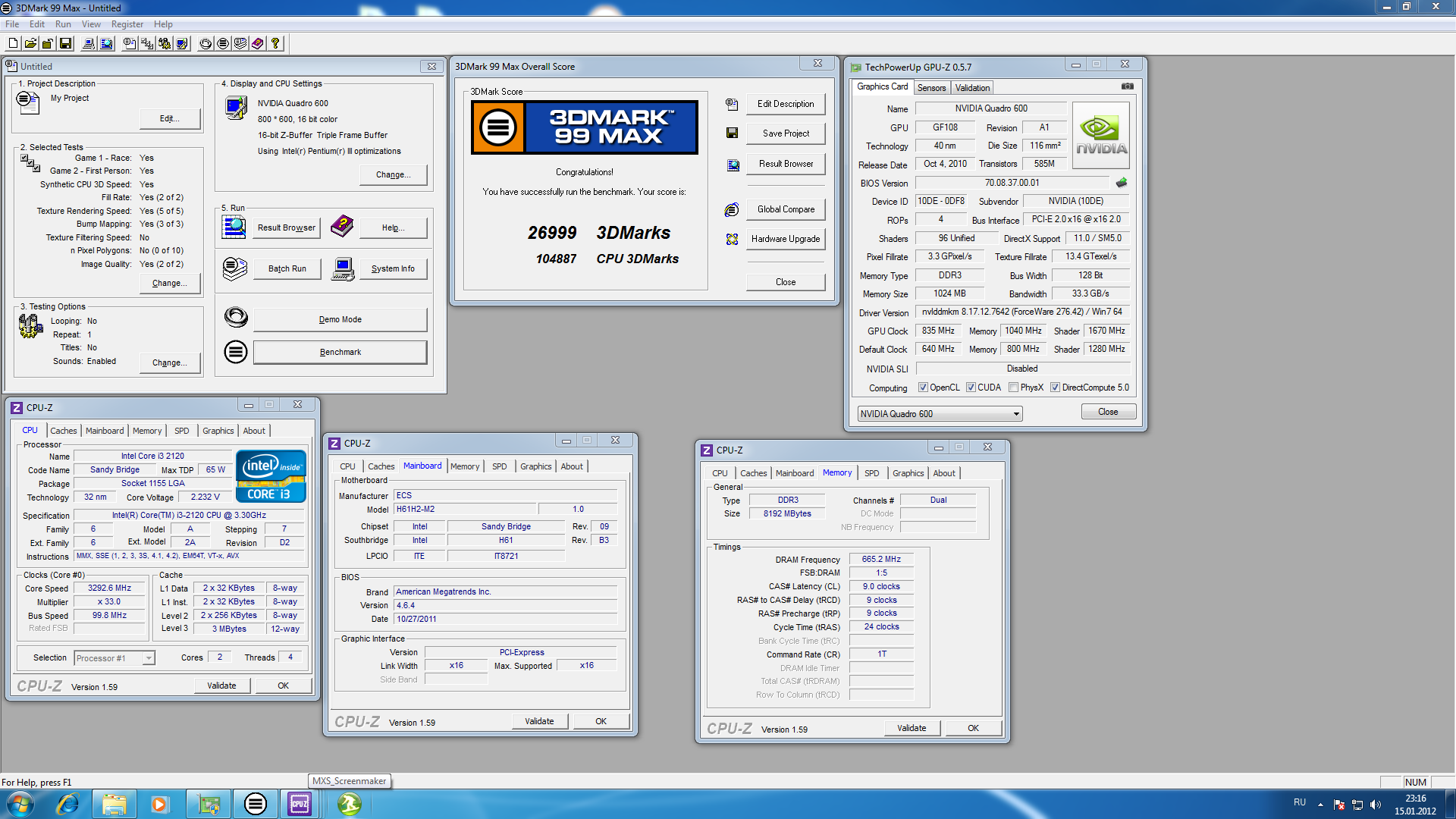Click the System Info computer toolbar icon

[x=89, y=44]
